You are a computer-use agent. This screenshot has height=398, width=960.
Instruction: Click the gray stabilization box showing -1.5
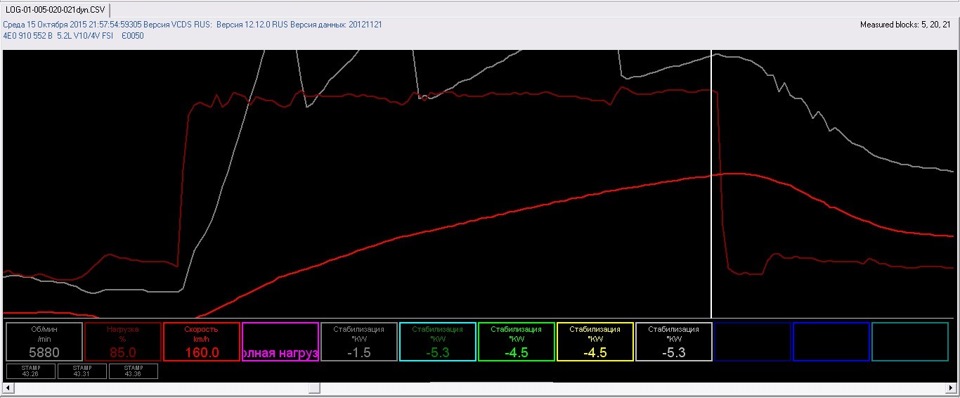click(x=359, y=342)
